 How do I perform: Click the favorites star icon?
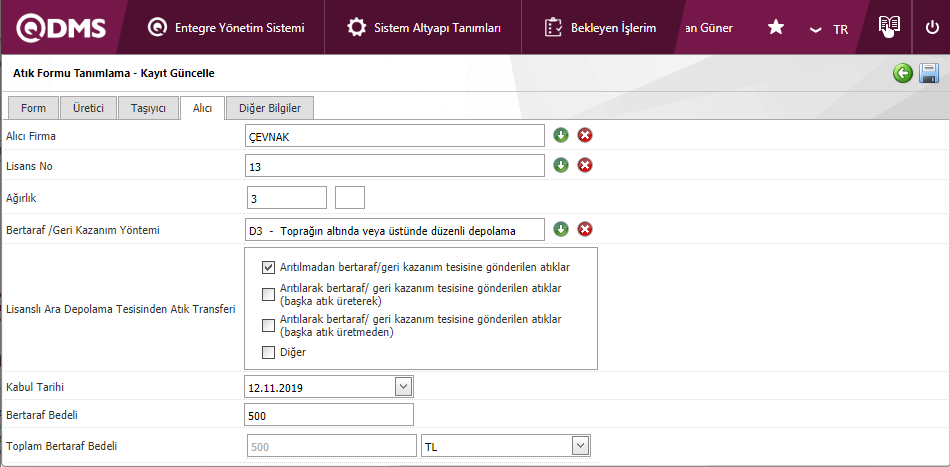coord(775,28)
